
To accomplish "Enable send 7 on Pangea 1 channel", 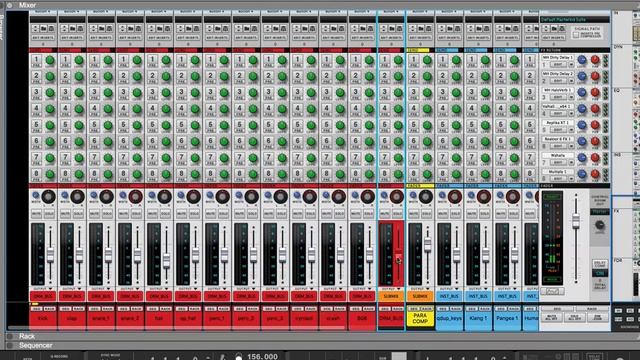I will [x=500, y=158].
